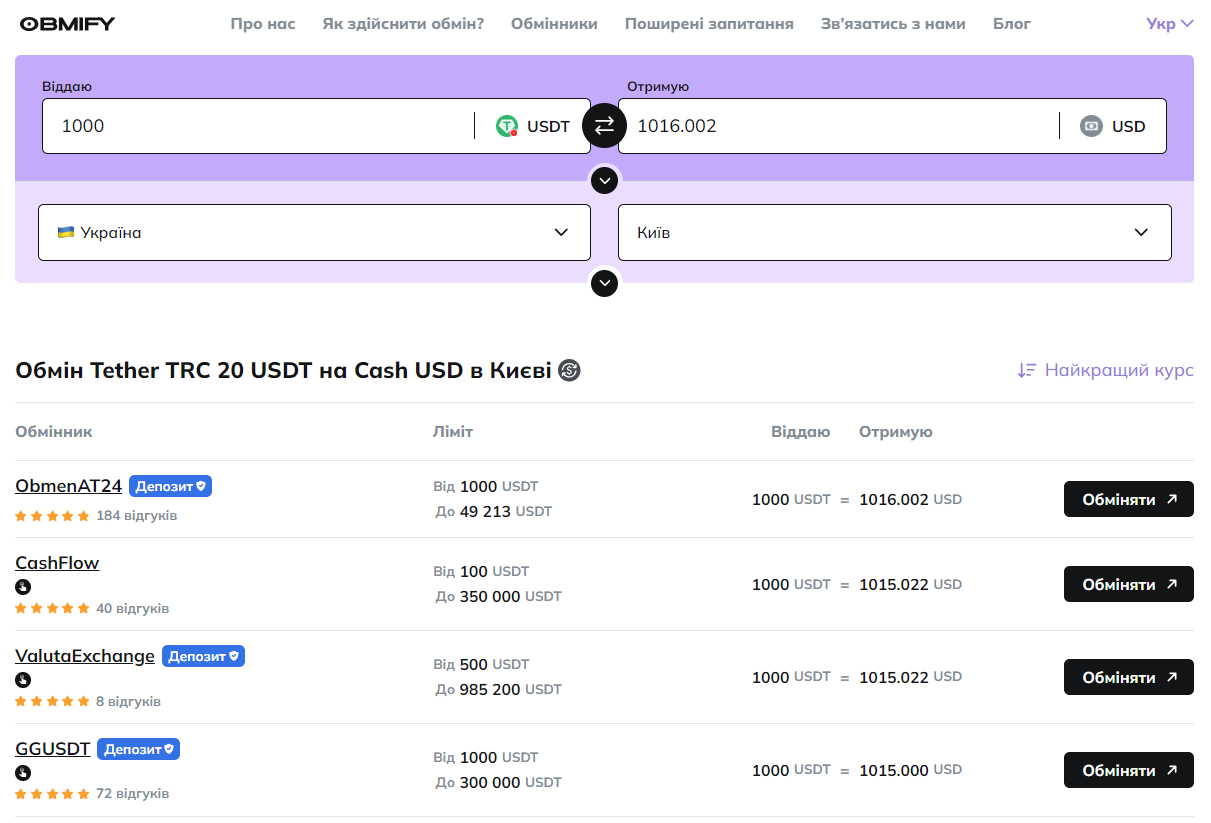This screenshot has height=823, width=1211.
Task: Click the GGUSDT star rating
Action: coord(52,794)
